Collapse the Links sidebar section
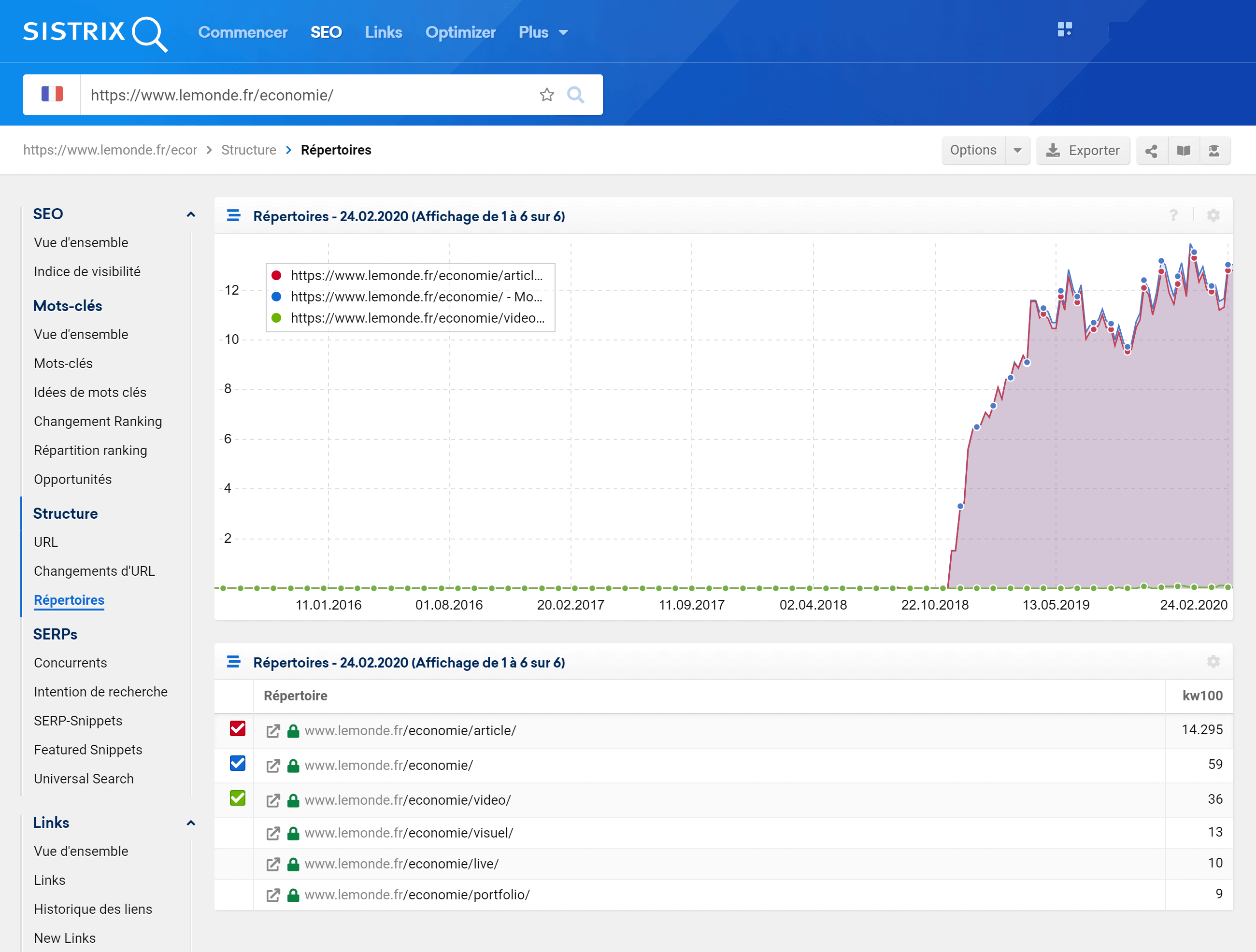Screen dimensions: 1256x952 191,823
